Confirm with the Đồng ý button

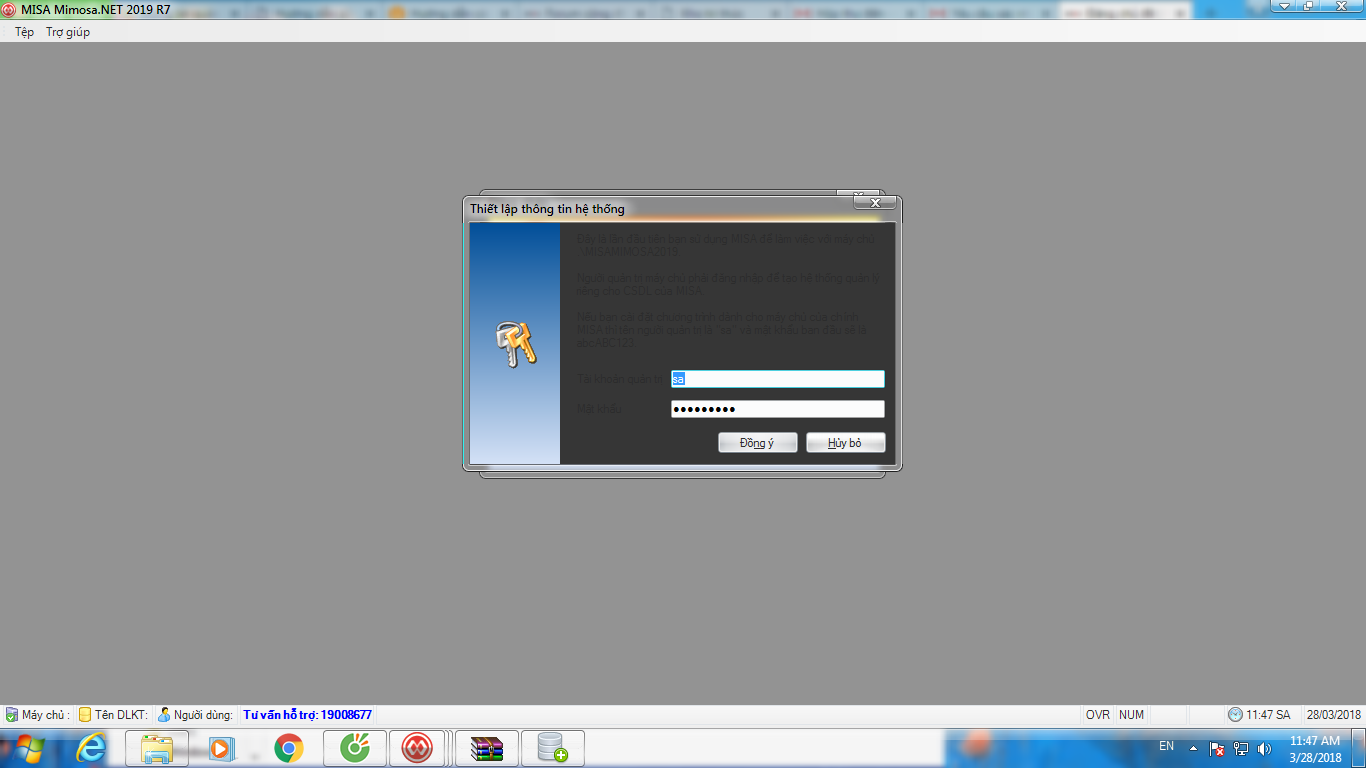(757, 443)
